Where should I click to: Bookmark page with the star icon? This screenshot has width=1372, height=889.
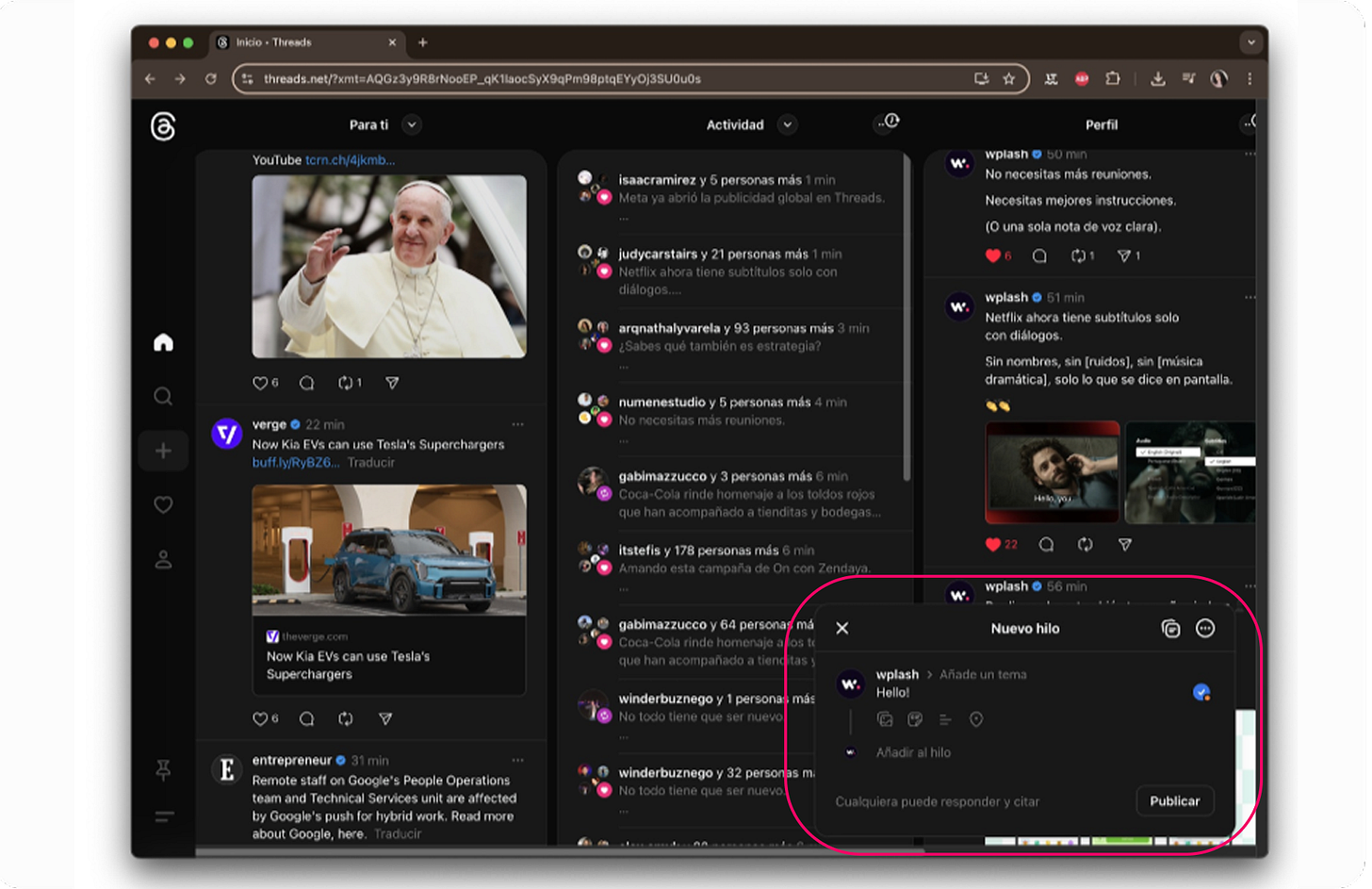(1009, 79)
